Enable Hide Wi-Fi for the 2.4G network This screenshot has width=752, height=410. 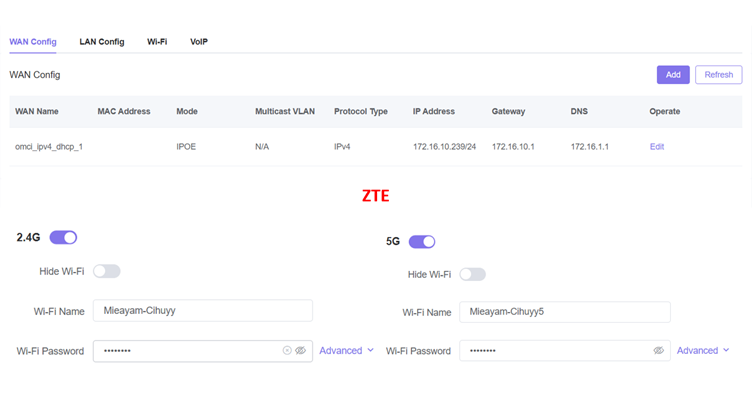tap(106, 271)
